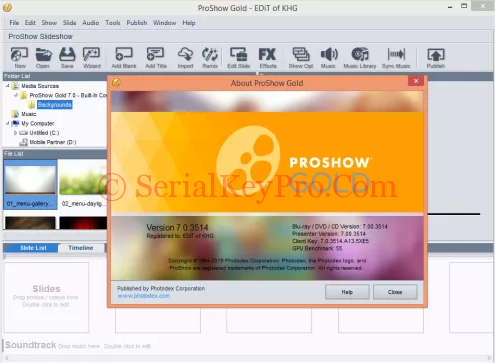Open the File menu
The height and width of the screenshot is (363, 495).
[14, 23]
